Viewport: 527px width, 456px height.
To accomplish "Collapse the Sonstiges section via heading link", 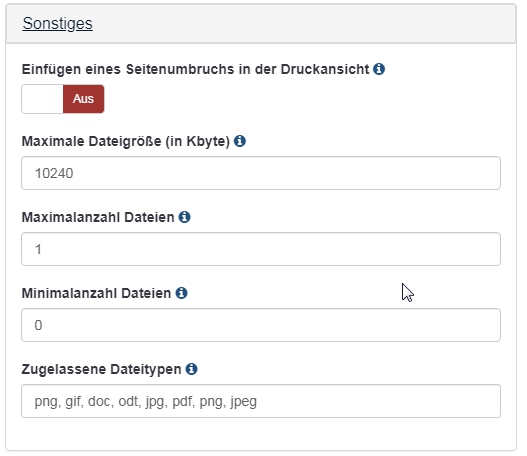I will pos(57,24).
